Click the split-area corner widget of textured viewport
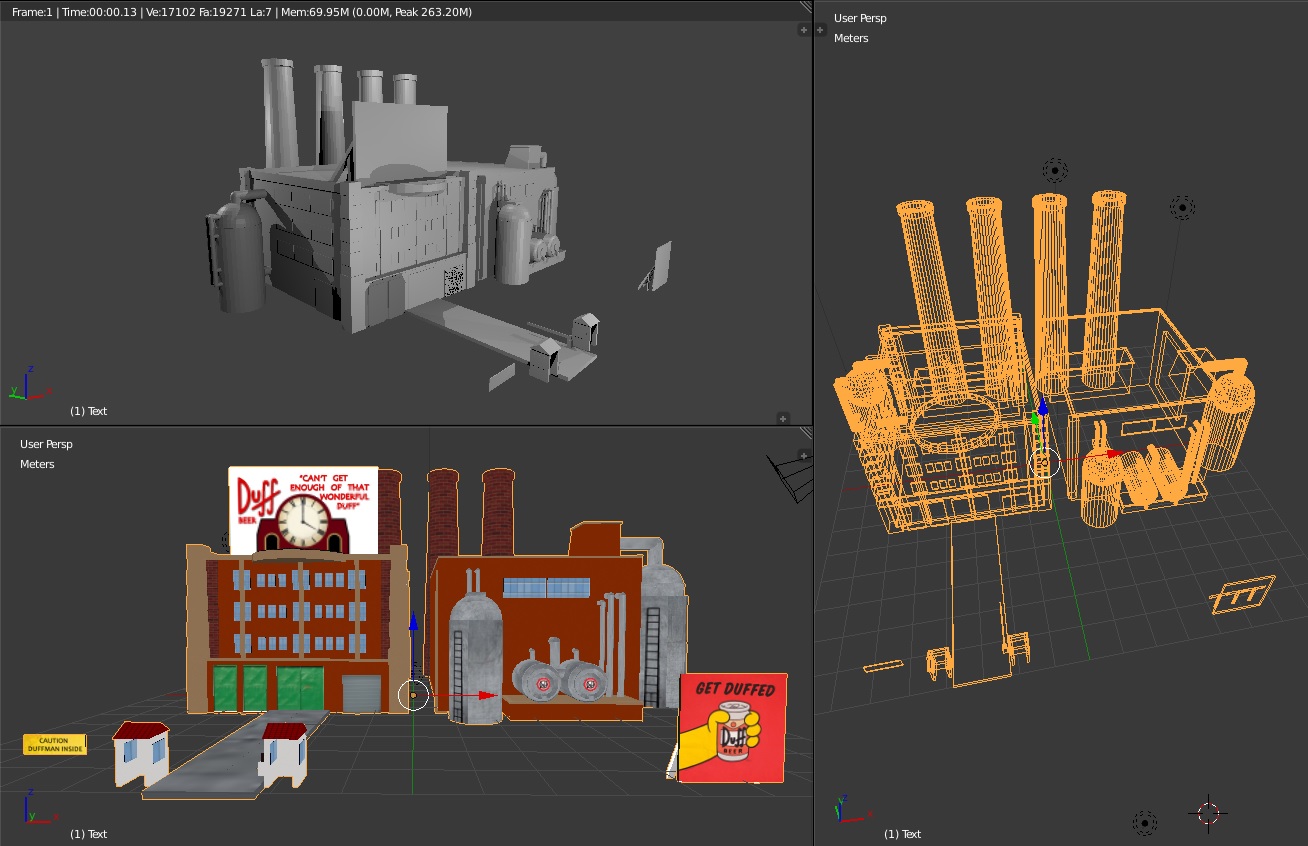This screenshot has width=1308, height=846. pos(806,433)
